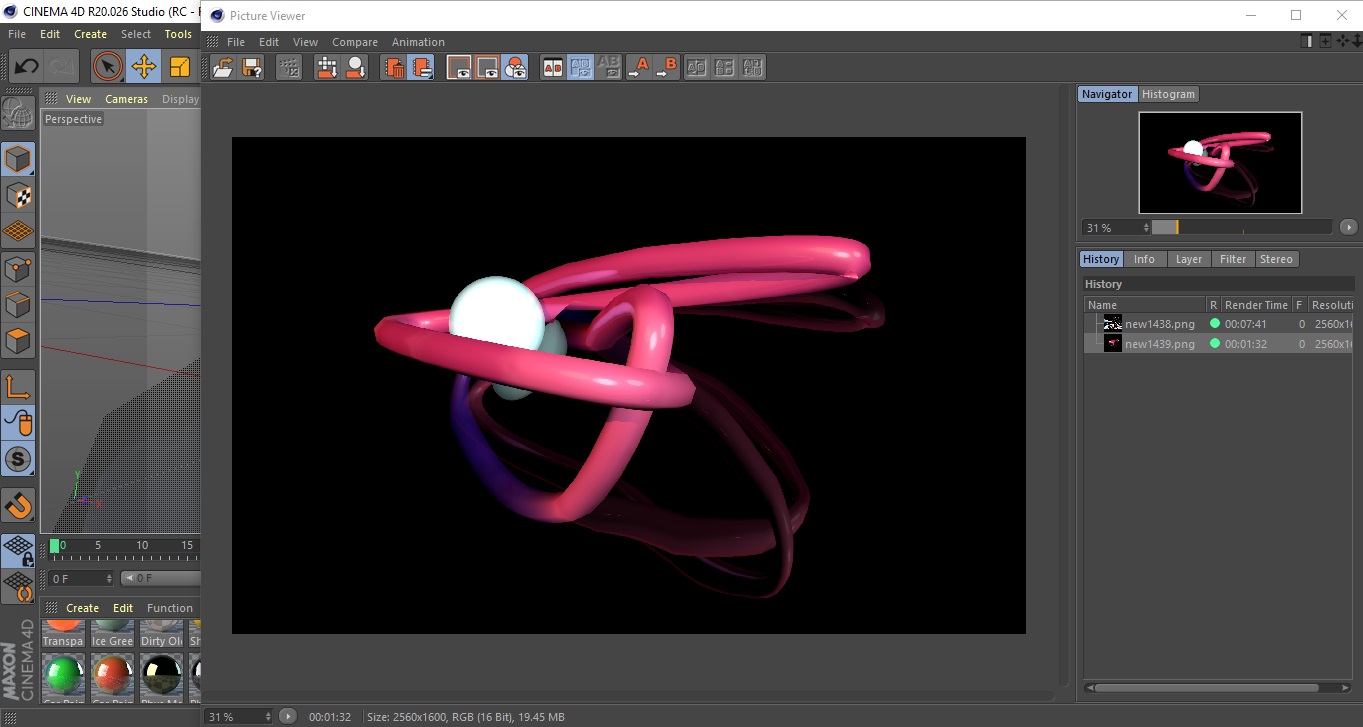Open the zoom dropdown arrow beside Navigator slider
Viewport: 1363px width, 727px height.
1348,228
